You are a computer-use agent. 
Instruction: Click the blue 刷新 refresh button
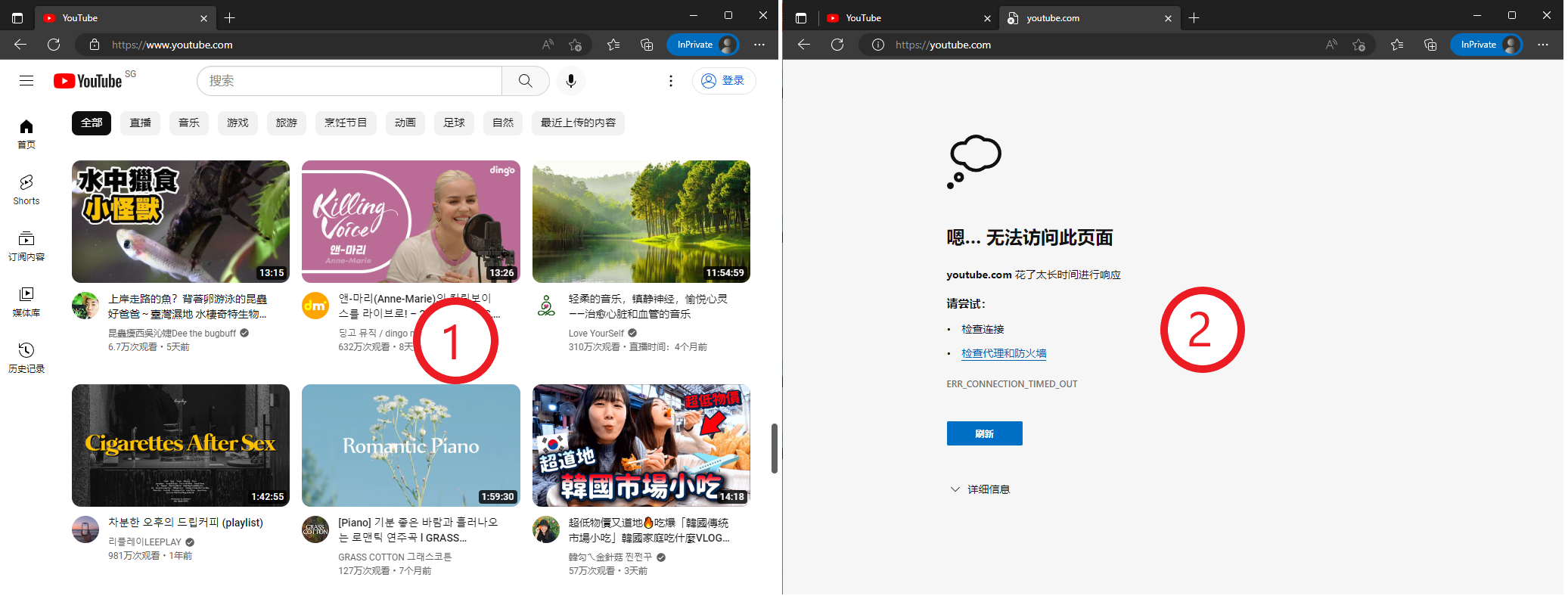coord(984,433)
